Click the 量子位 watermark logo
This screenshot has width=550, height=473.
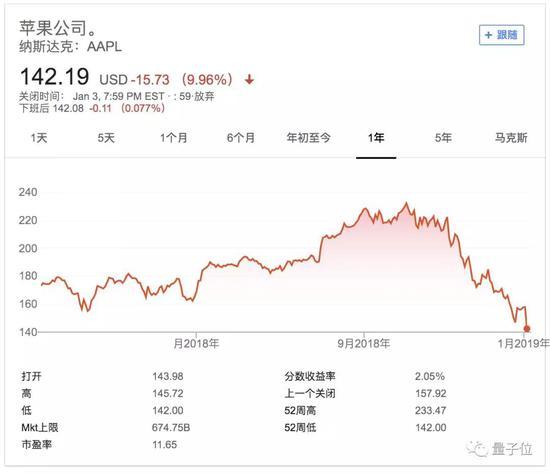[x=499, y=448]
